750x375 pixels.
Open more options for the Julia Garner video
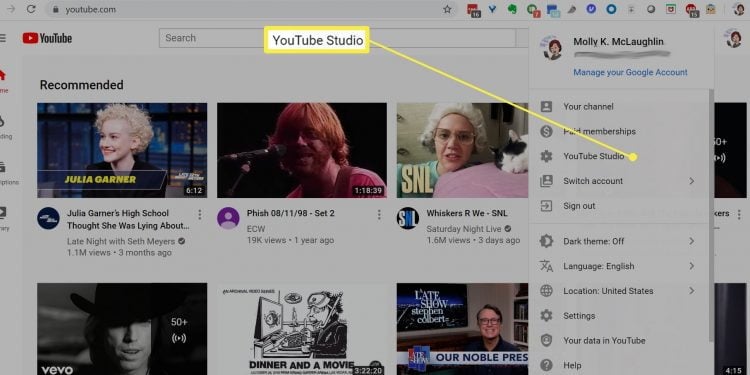[x=199, y=214]
